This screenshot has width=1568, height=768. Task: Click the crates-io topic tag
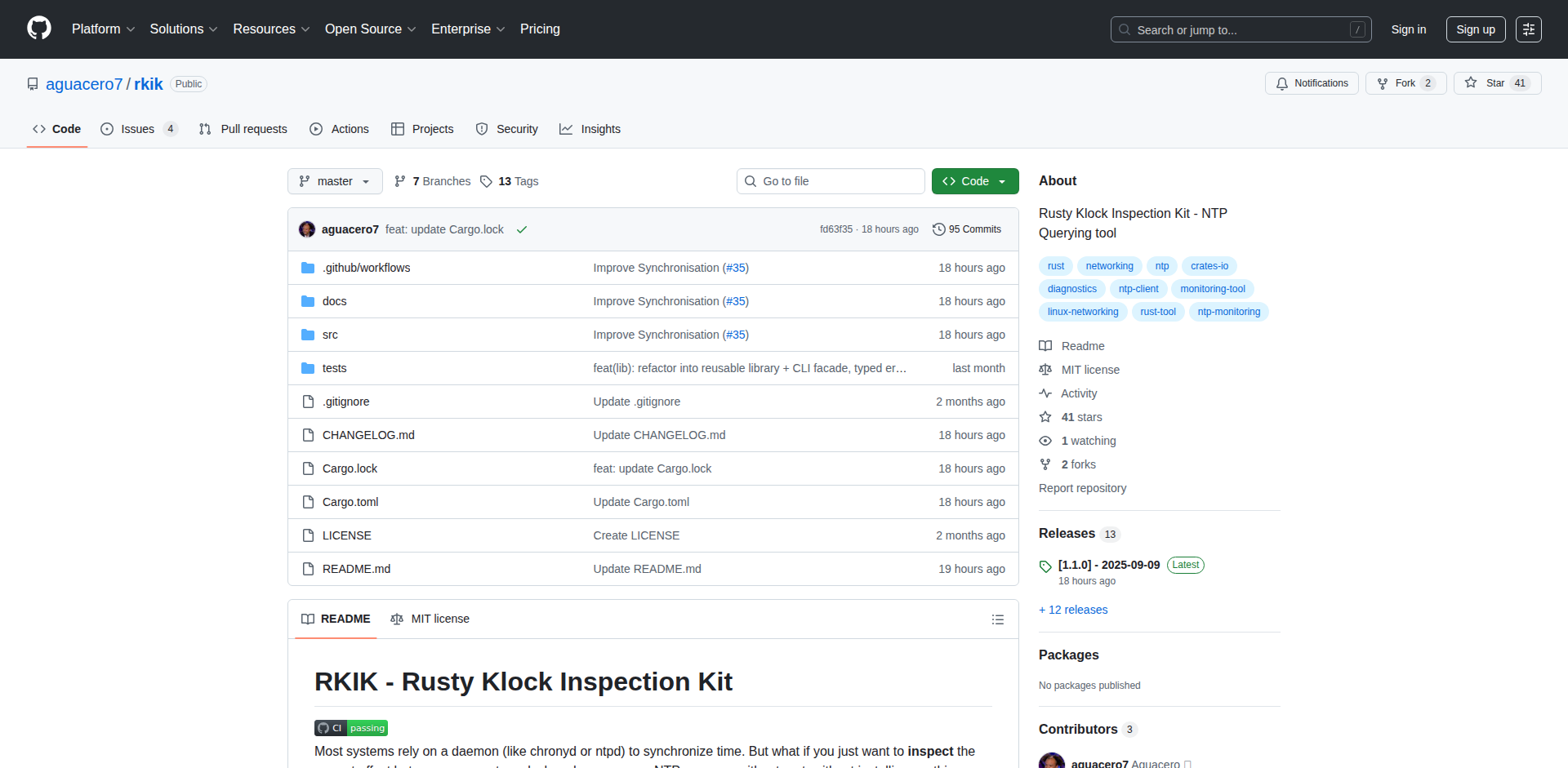[x=1209, y=266]
